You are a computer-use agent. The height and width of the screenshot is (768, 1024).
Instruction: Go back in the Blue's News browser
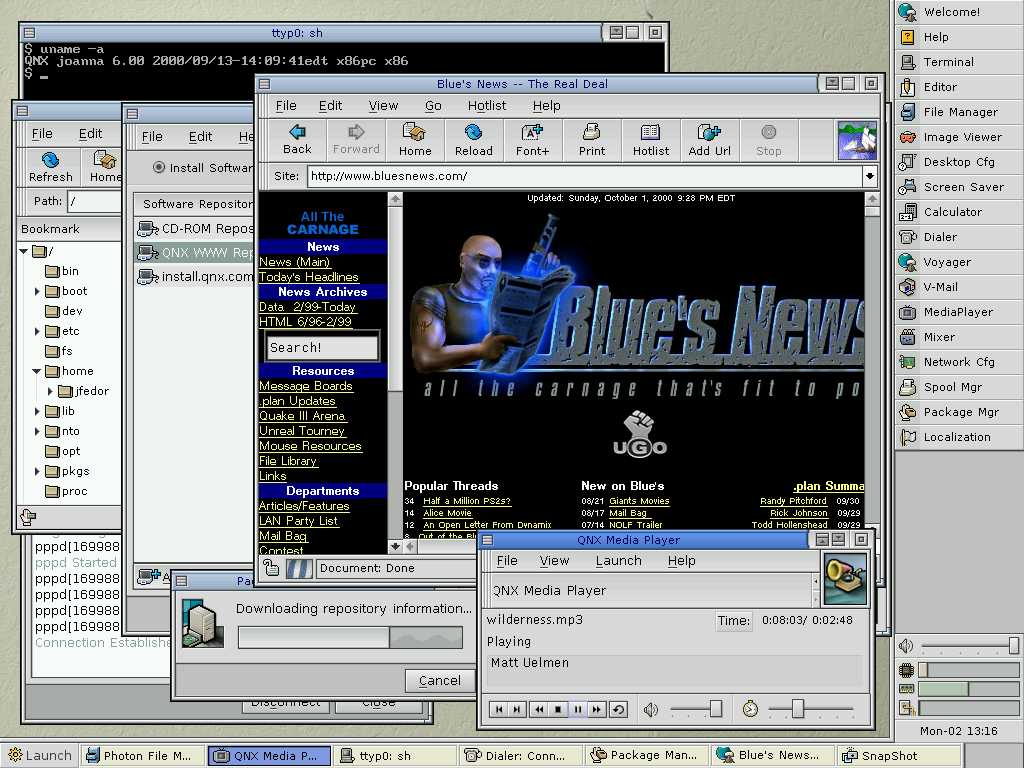297,140
